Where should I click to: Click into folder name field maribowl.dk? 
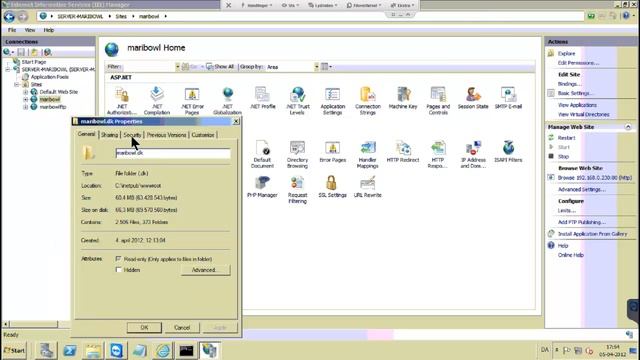tap(173, 153)
